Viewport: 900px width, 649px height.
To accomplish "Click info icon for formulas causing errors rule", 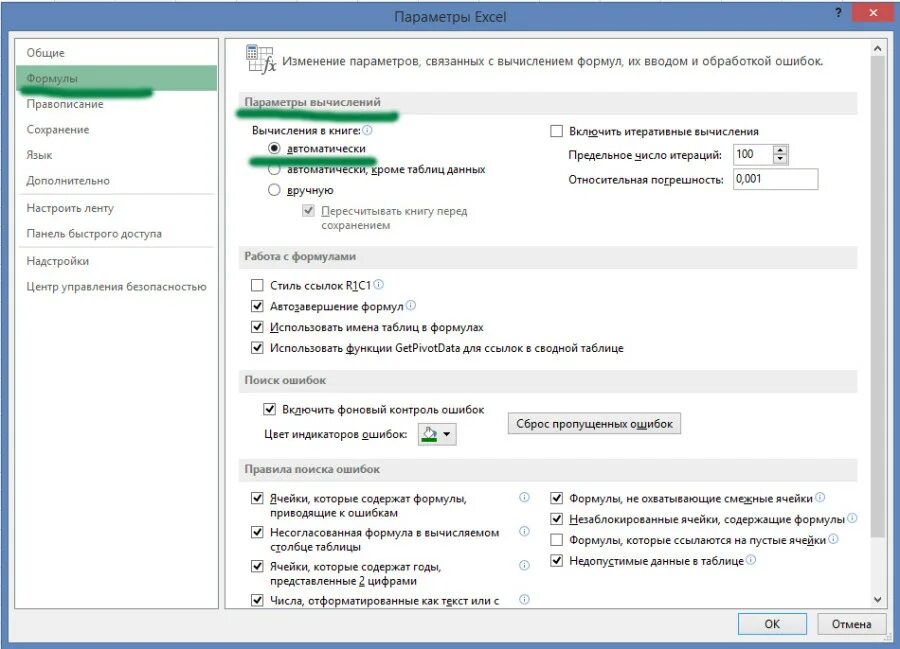I will coord(524,498).
